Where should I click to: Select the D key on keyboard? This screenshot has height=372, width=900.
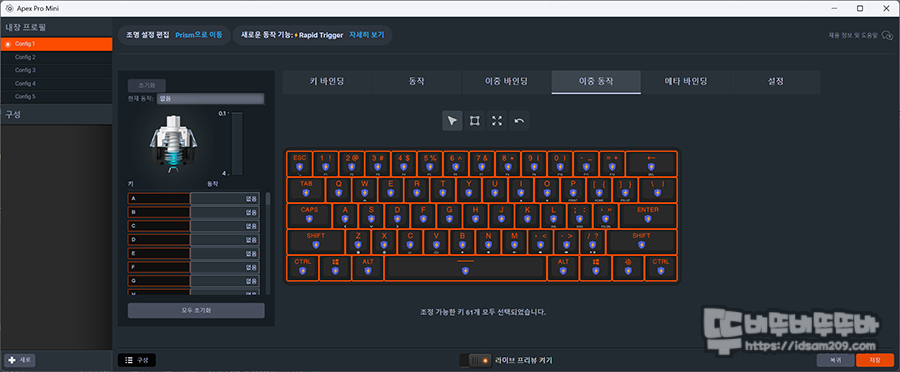[x=397, y=215]
